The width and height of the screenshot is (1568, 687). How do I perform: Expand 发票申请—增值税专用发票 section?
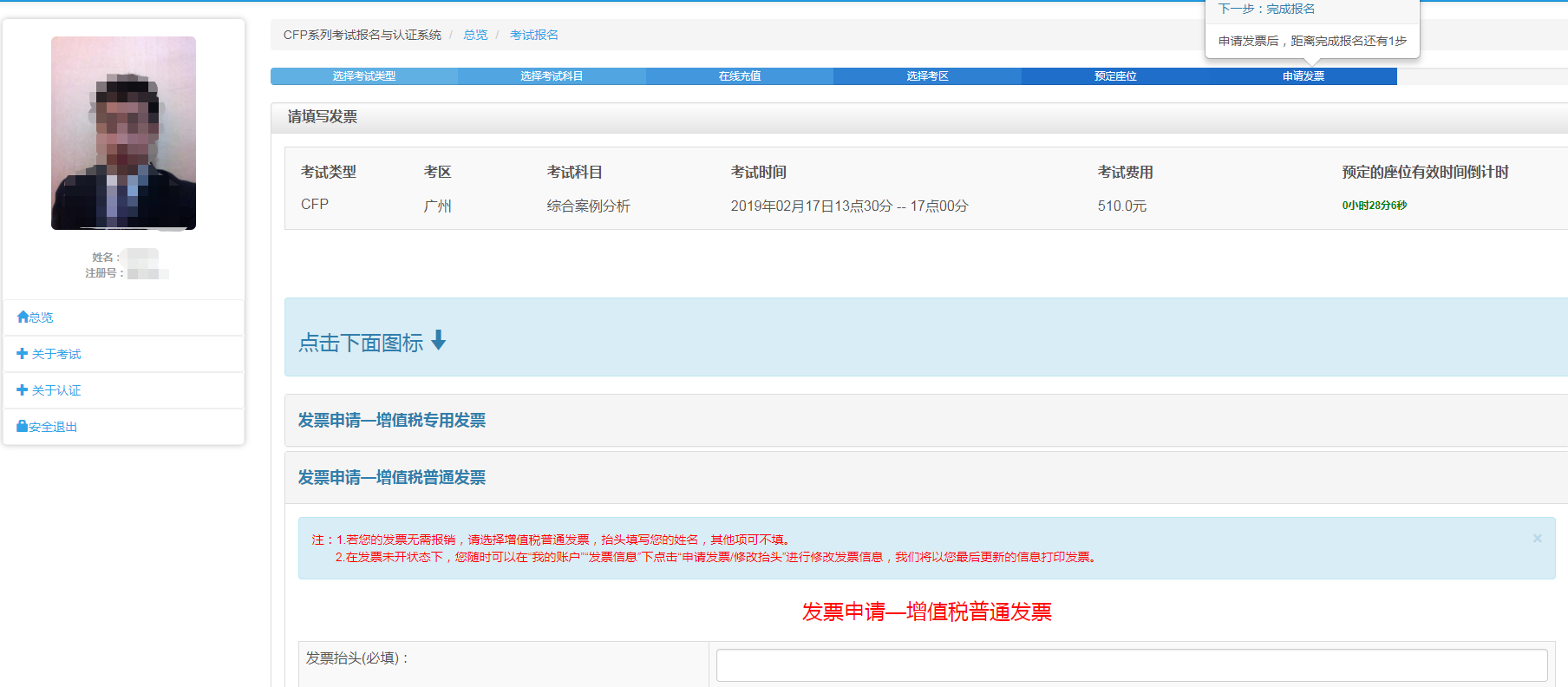(x=392, y=421)
